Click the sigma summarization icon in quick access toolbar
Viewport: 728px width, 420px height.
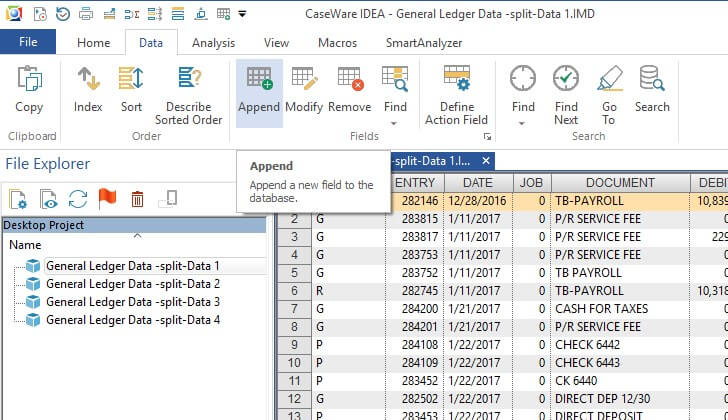[x=132, y=14]
